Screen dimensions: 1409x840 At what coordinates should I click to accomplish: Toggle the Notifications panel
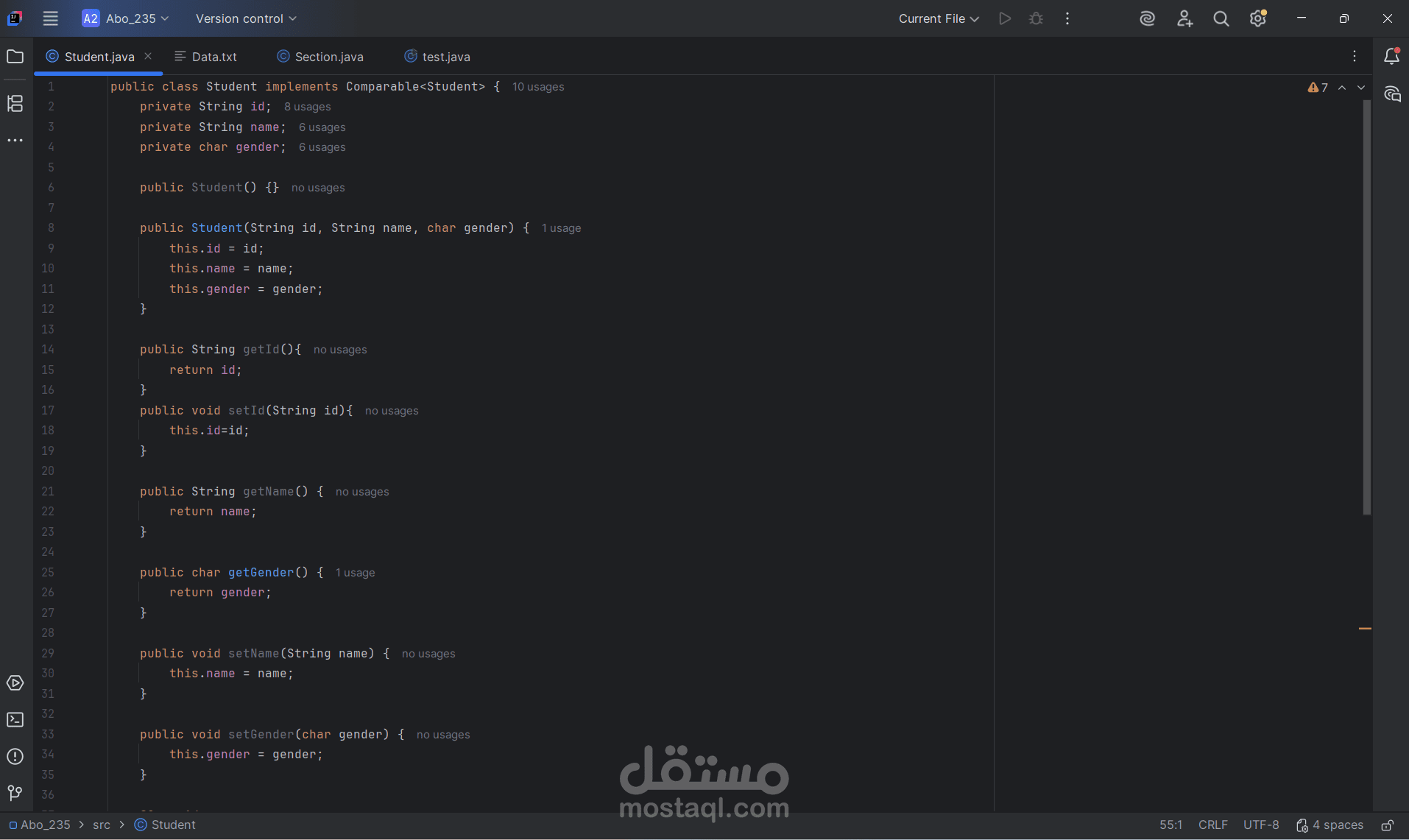click(x=1391, y=56)
